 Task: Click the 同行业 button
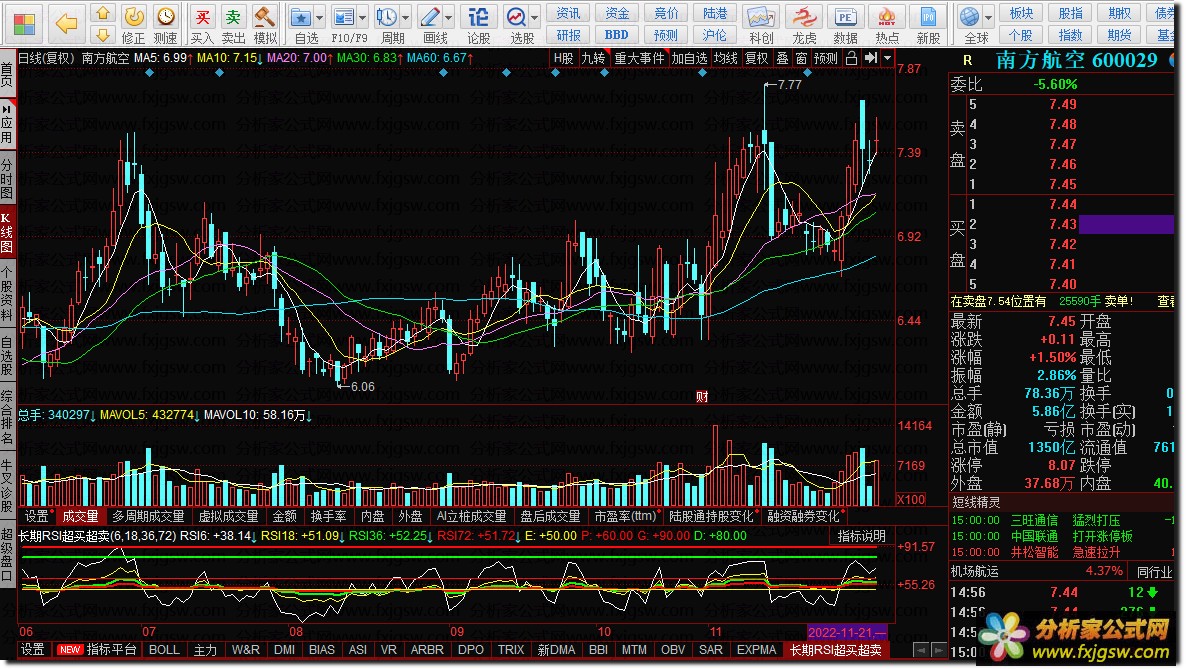tap(1153, 571)
